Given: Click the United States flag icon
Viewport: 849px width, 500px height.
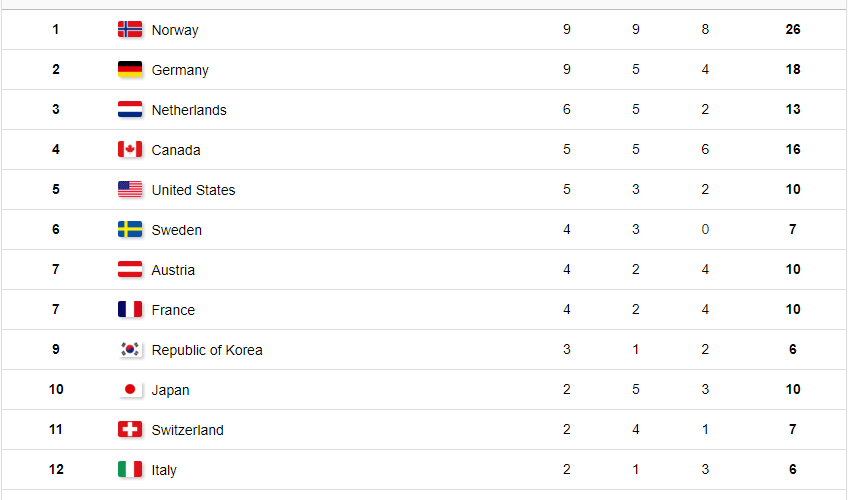Looking at the screenshot, I should pos(130,190).
